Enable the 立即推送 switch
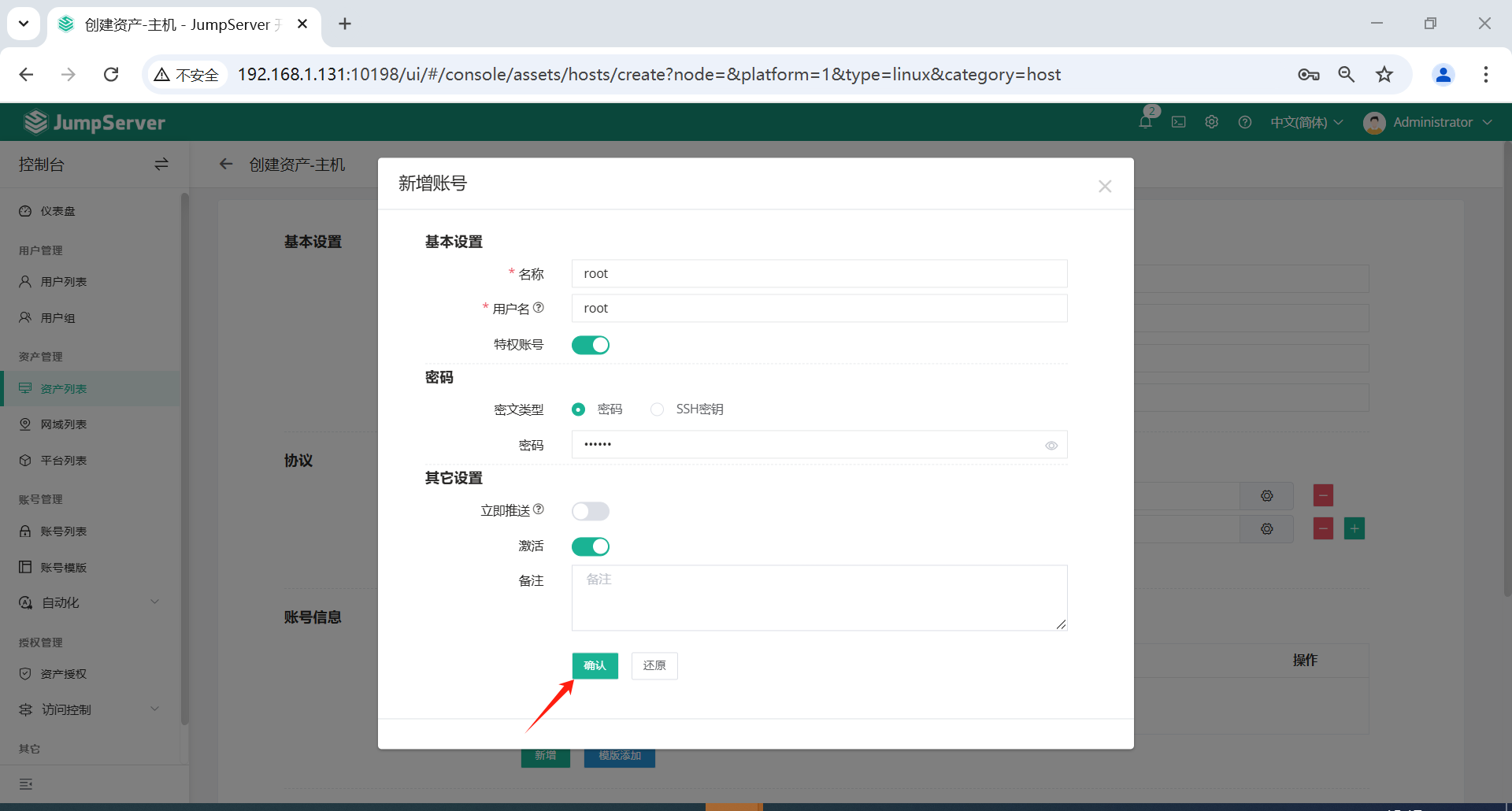This screenshot has height=811, width=1512. point(591,512)
